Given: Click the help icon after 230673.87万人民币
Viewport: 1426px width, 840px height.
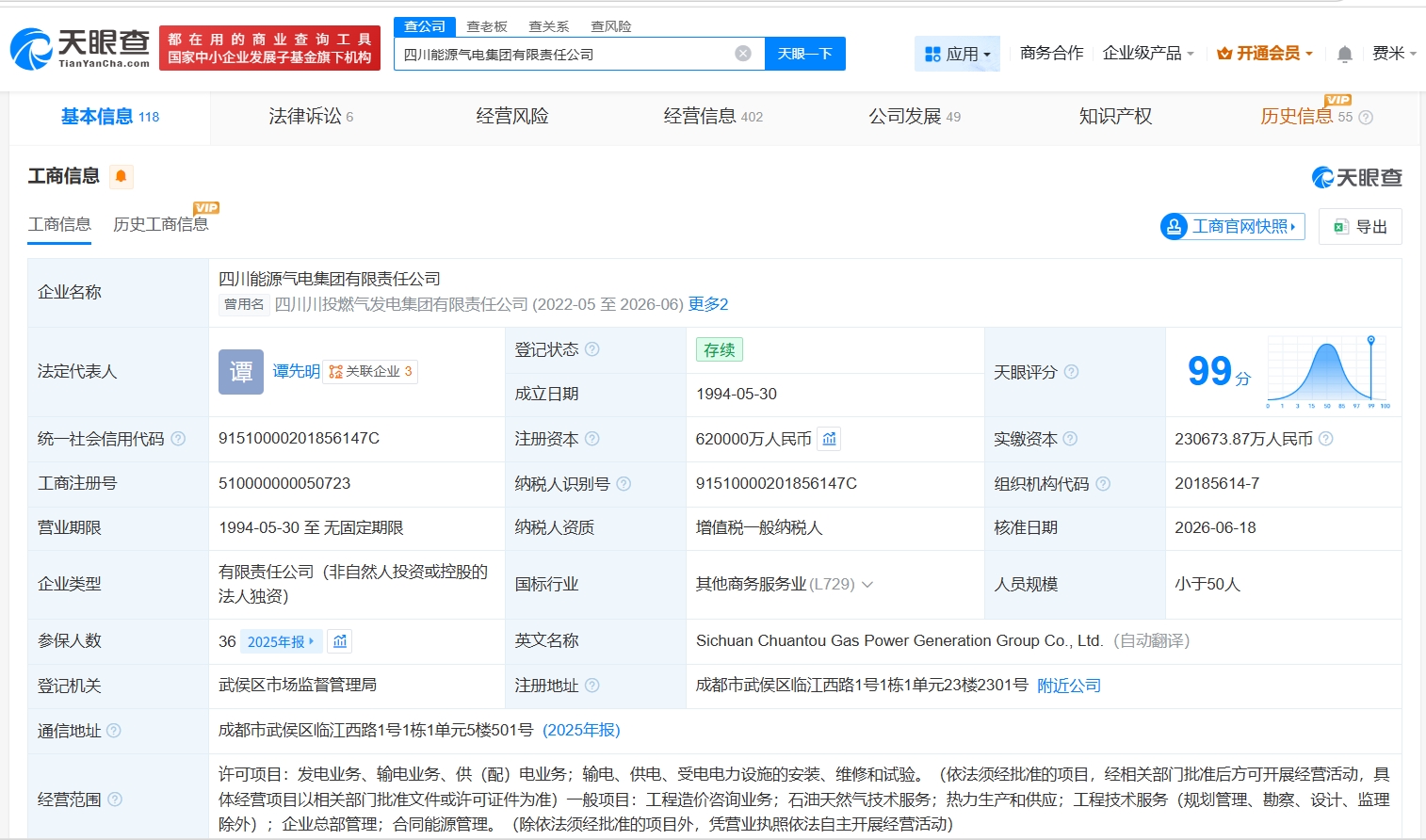Looking at the screenshot, I should 1326,439.
